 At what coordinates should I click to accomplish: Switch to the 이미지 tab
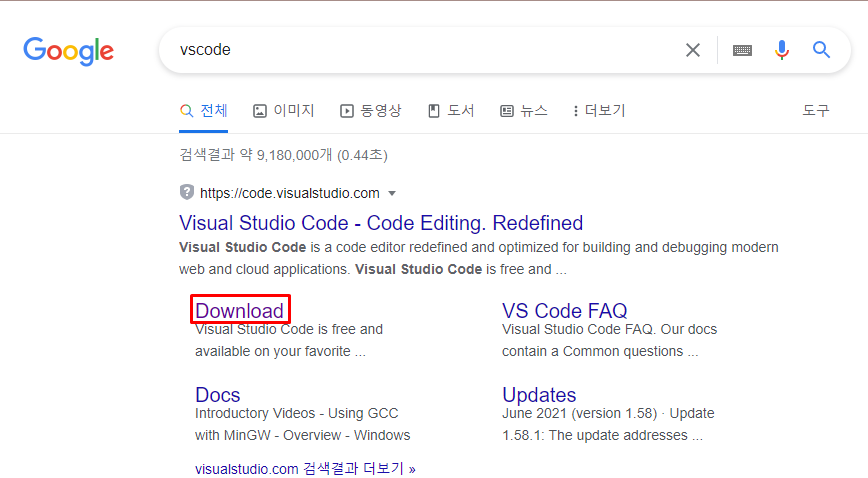283,111
